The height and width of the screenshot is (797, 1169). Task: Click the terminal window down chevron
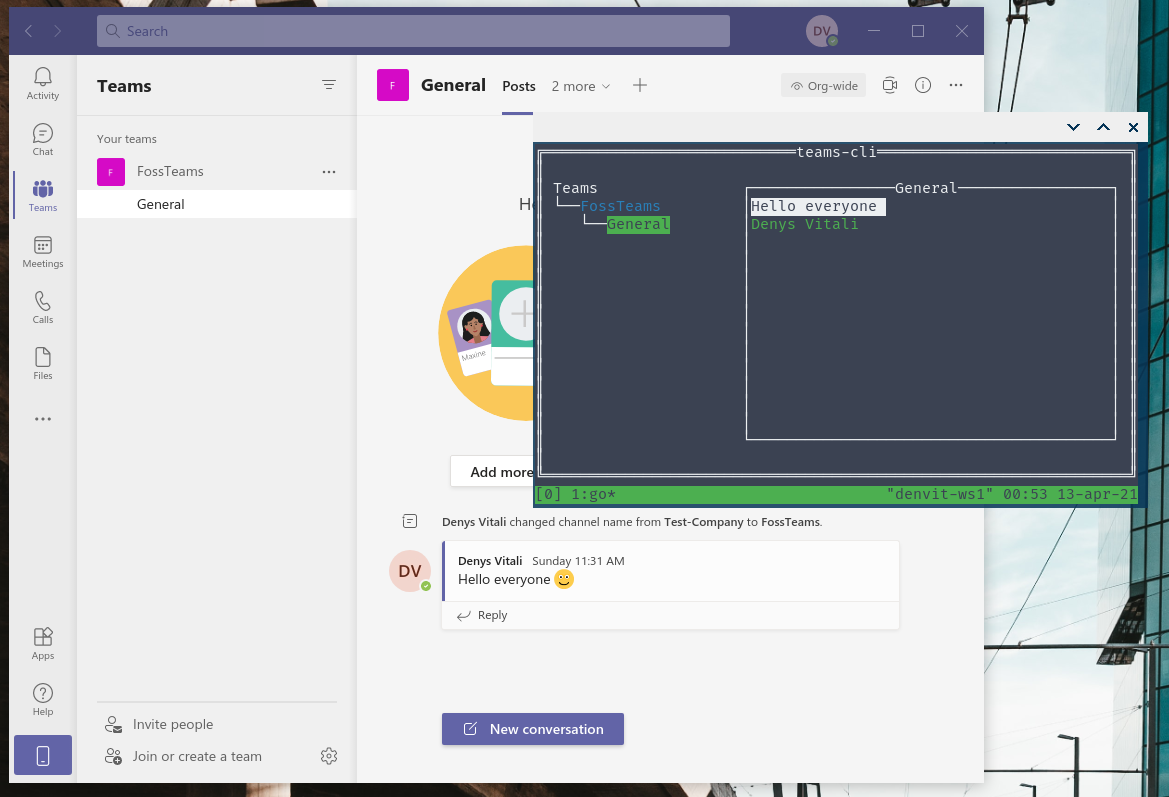coord(1074,127)
